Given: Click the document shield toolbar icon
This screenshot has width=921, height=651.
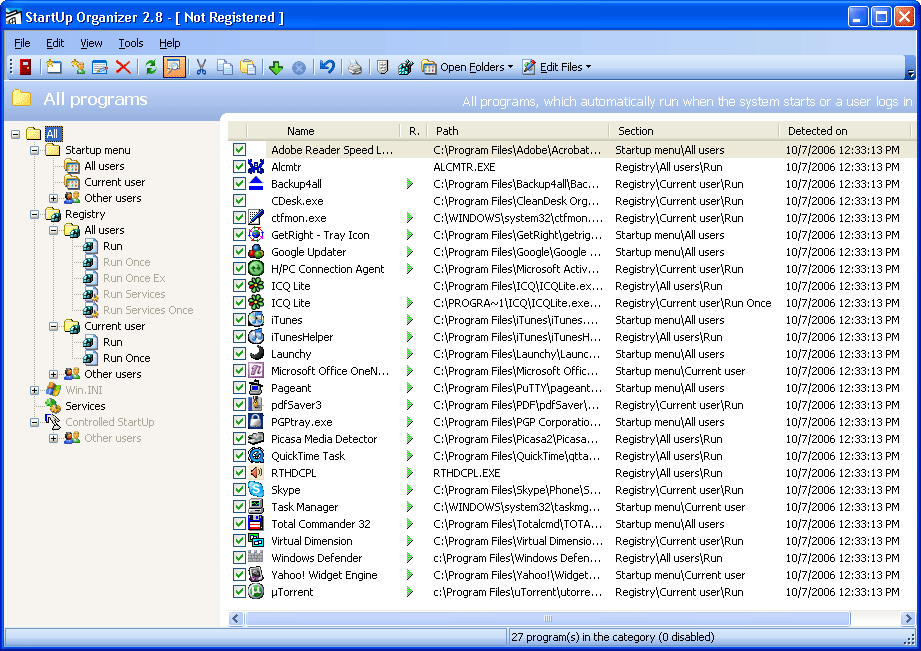Looking at the screenshot, I should [x=382, y=67].
